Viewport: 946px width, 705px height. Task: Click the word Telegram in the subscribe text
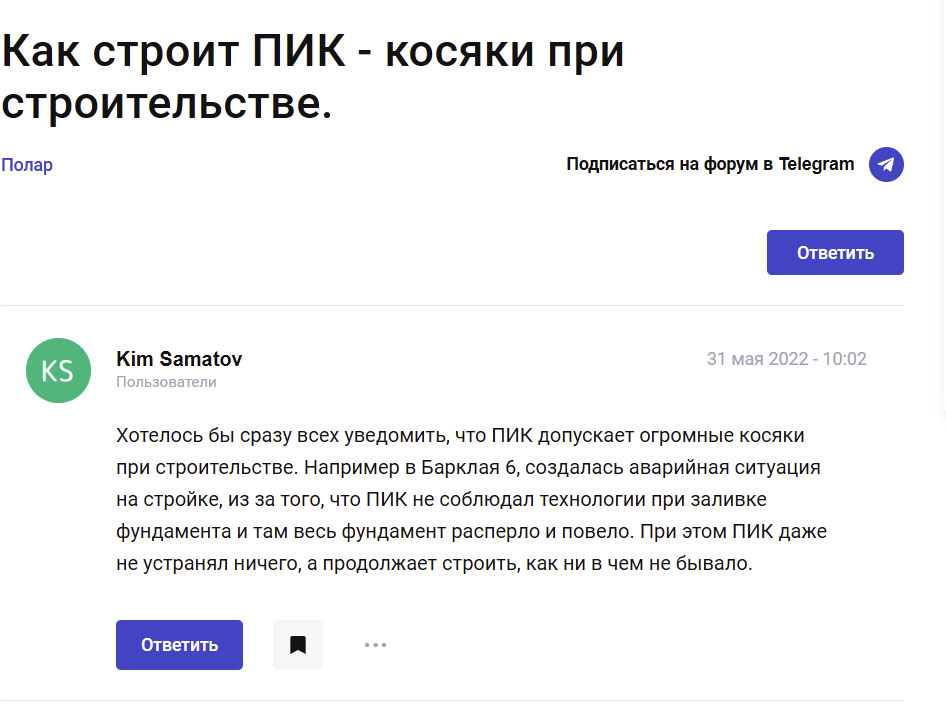pos(816,164)
